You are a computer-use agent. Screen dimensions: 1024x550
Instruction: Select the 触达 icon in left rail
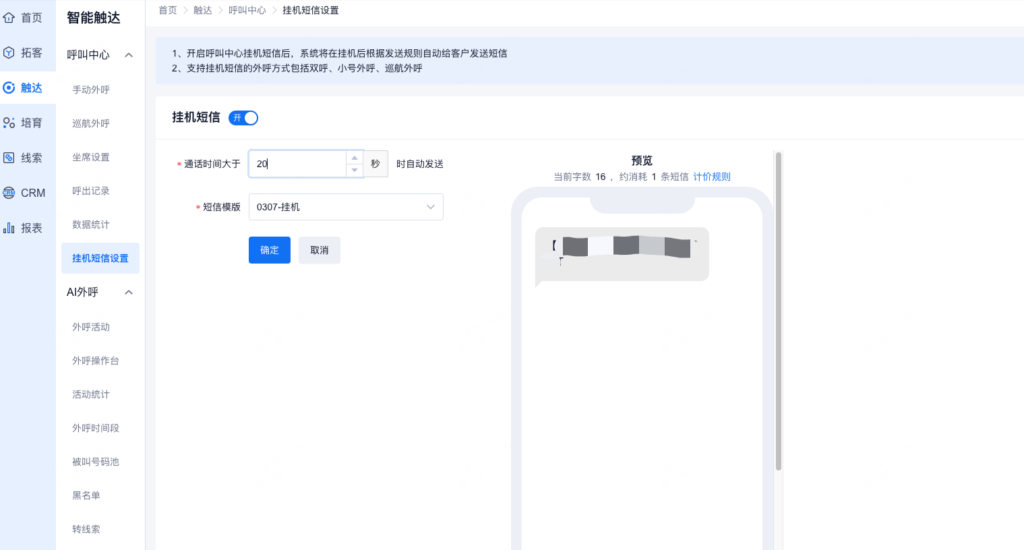(x=9, y=88)
